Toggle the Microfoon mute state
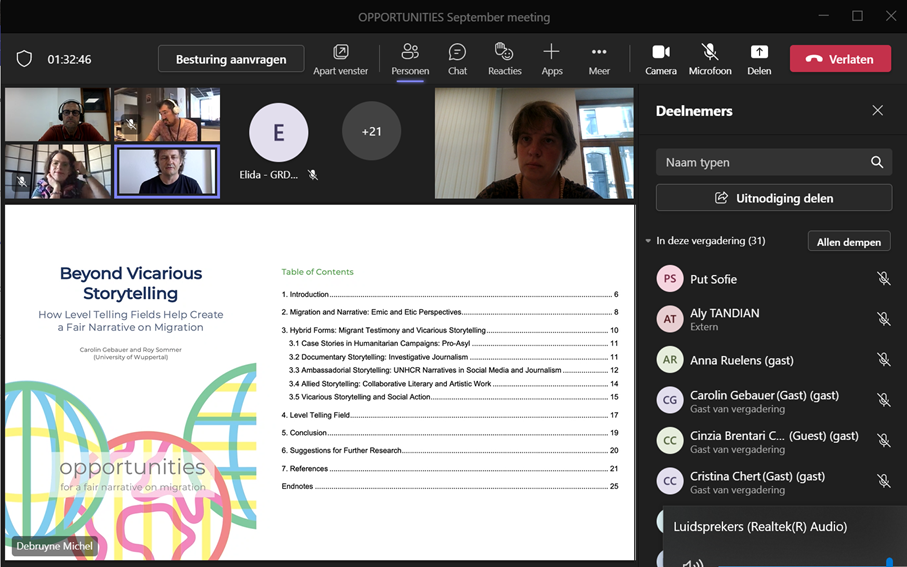Viewport: 907px width, 567px height. [x=710, y=59]
